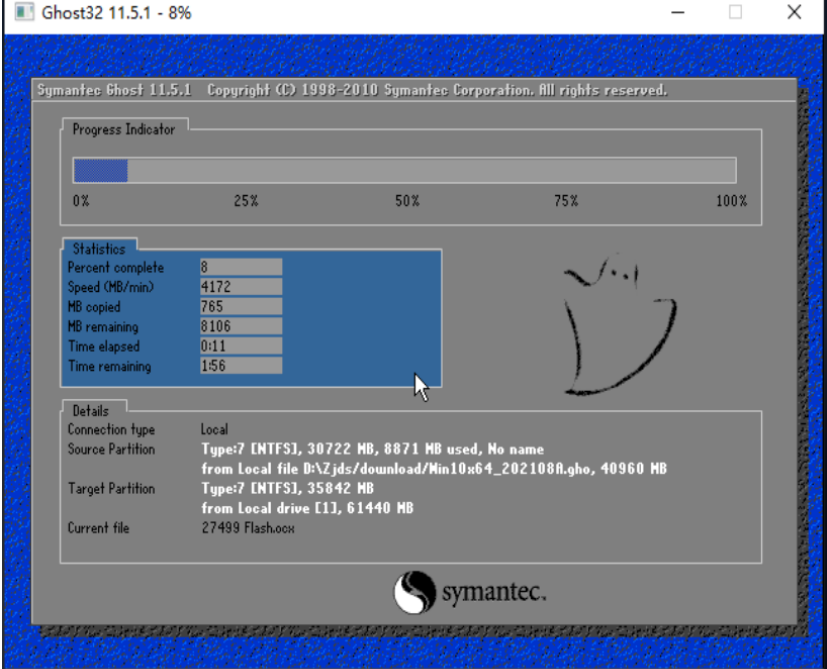Select the Progress Indicator heading

click(x=123, y=130)
